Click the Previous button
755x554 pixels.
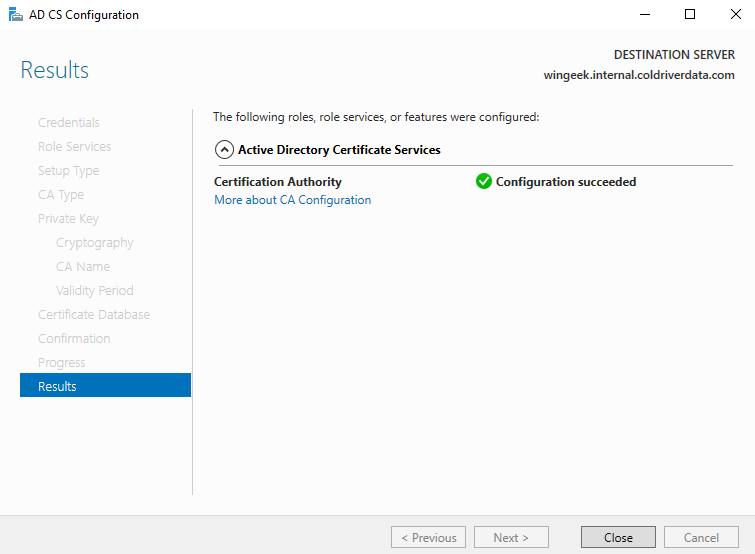(428, 537)
